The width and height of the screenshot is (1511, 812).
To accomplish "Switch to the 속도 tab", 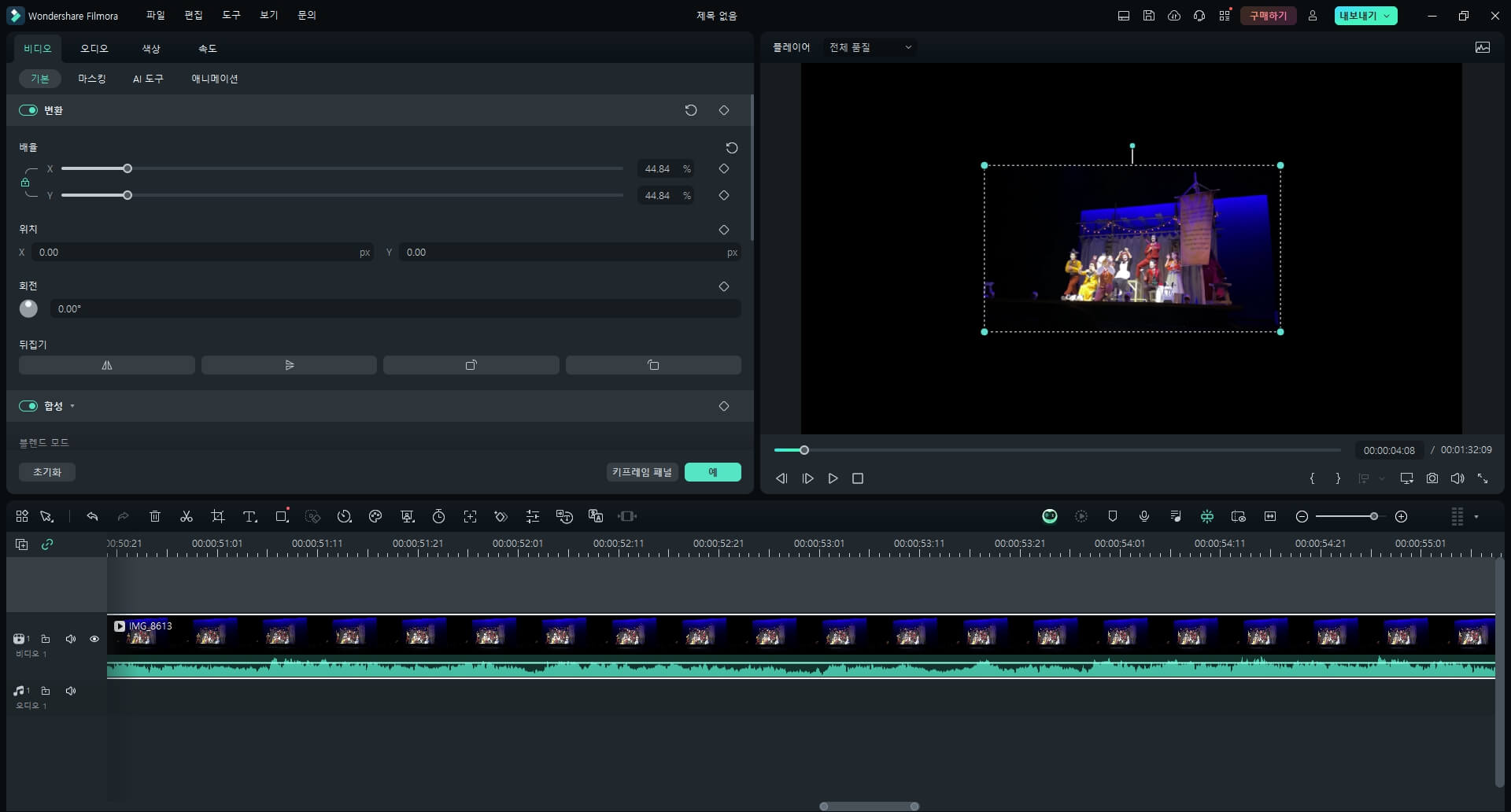I will [x=208, y=48].
